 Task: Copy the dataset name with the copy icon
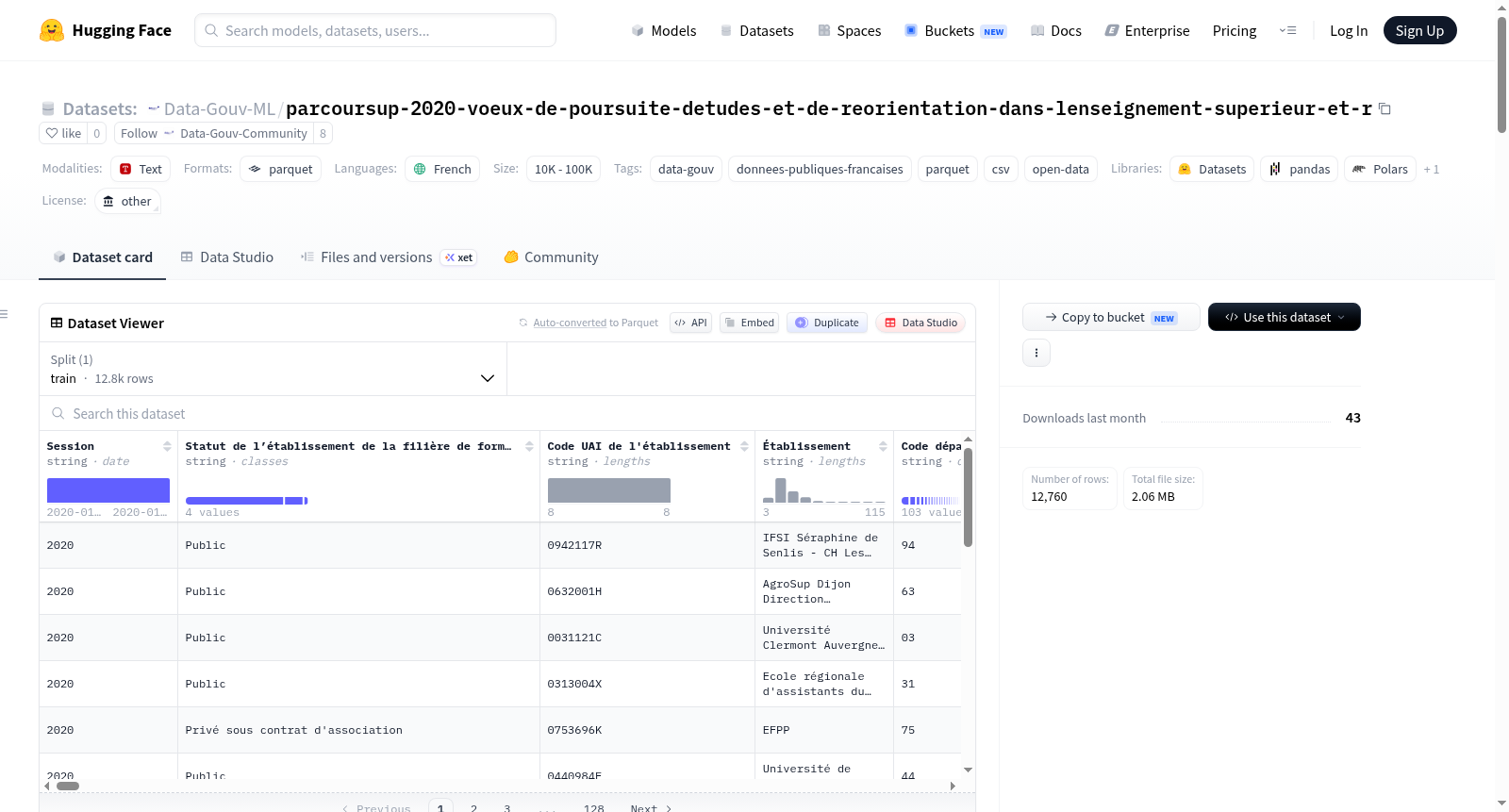tap(1385, 108)
